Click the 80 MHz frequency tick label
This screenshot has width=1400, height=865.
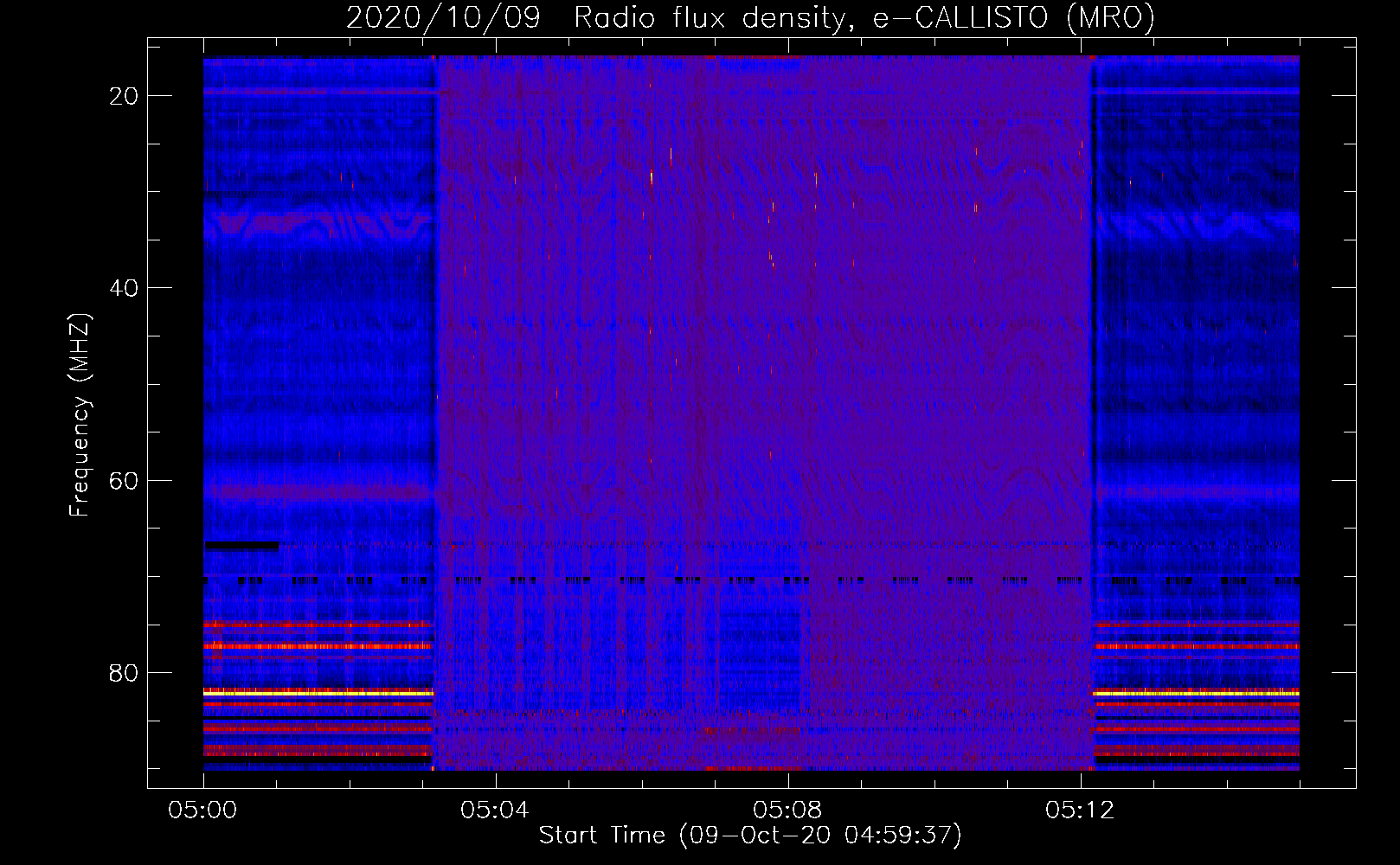[124, 672]
